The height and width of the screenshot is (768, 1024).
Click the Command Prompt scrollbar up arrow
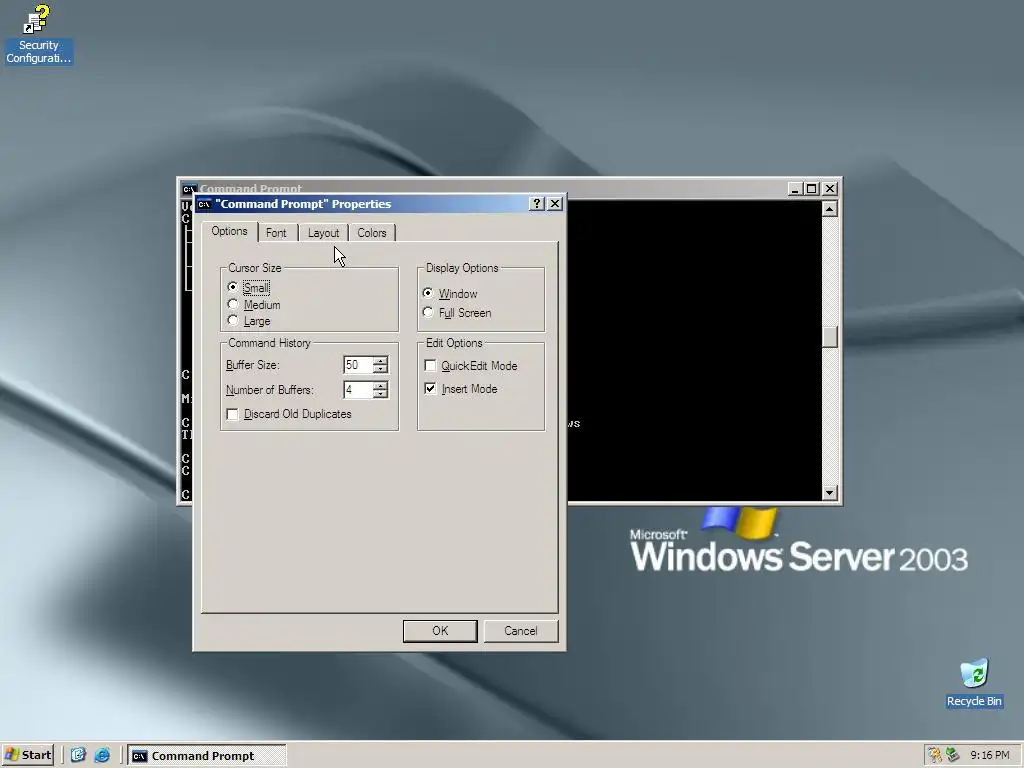coord(829,209)
